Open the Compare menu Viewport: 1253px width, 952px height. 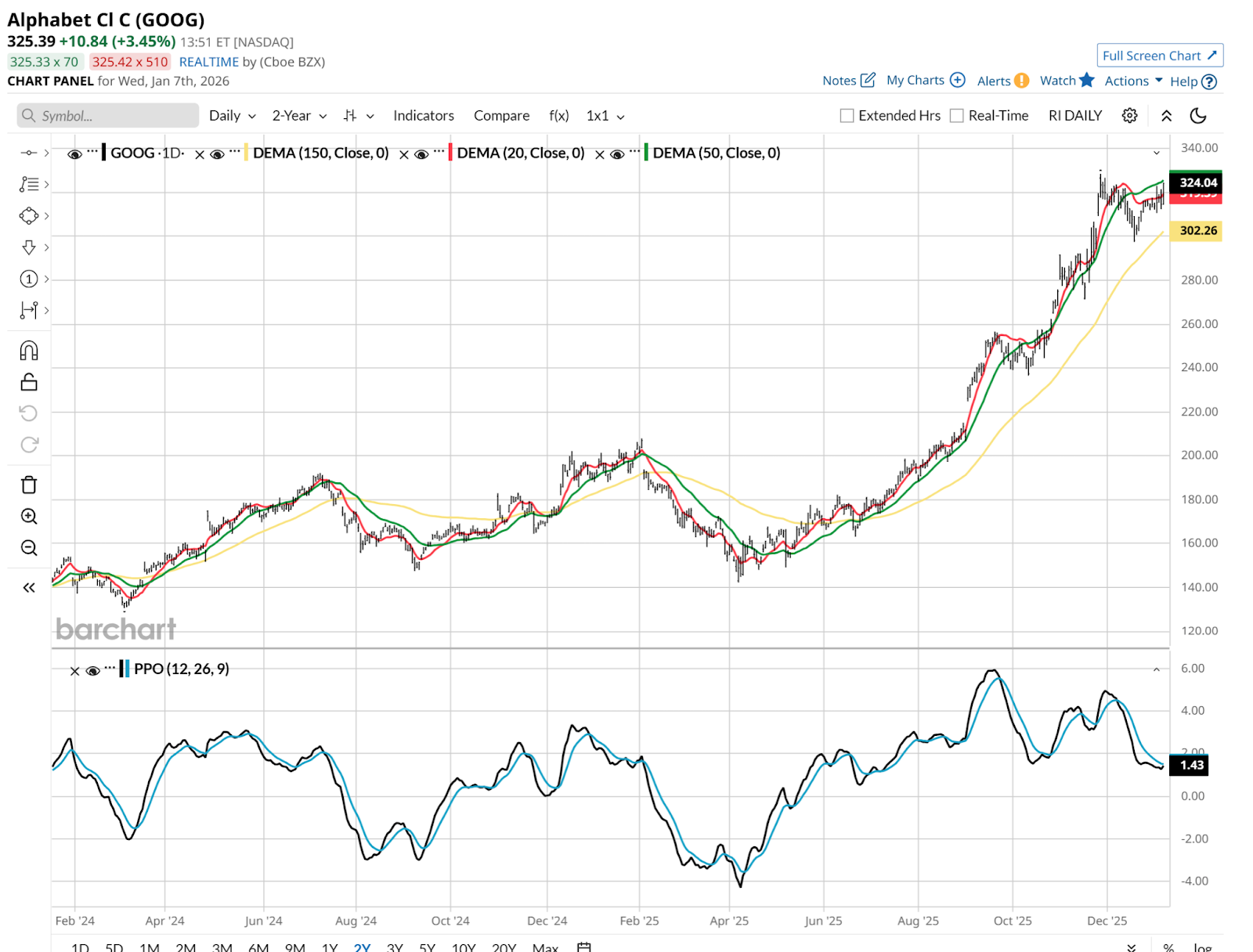click(501, 116)
